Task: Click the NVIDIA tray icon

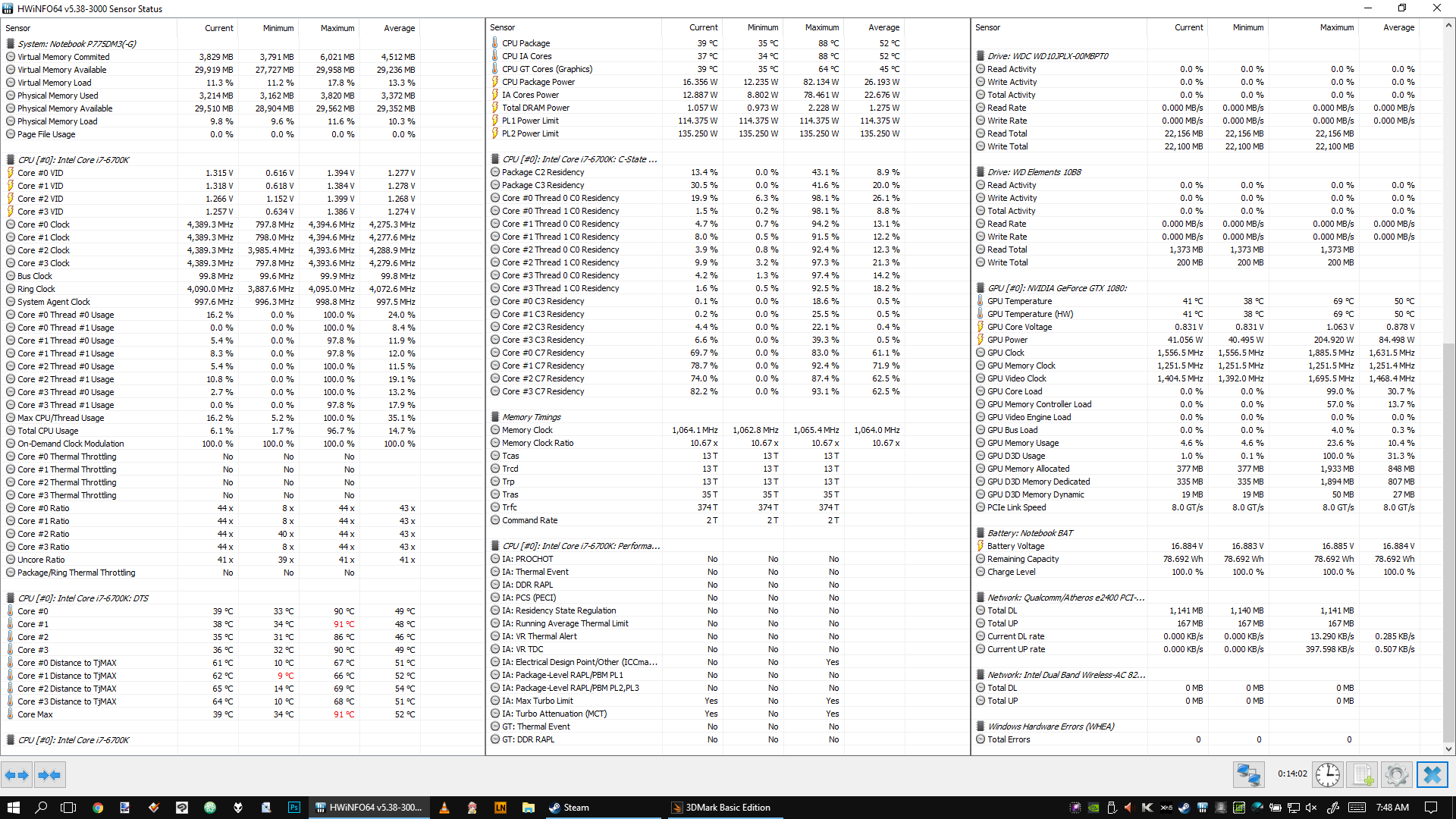Action: 1094,808
